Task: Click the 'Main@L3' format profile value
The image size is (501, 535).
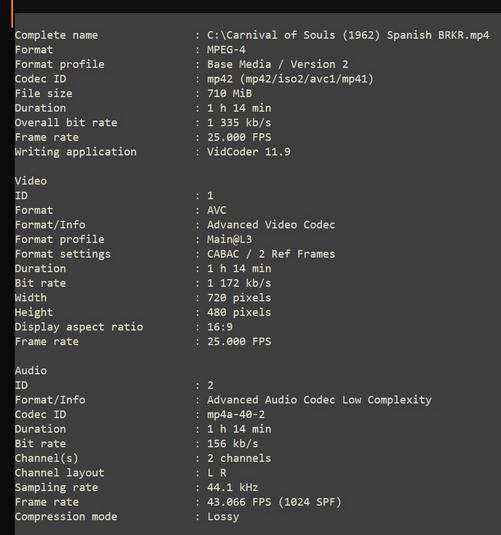Action: [229, 239]
